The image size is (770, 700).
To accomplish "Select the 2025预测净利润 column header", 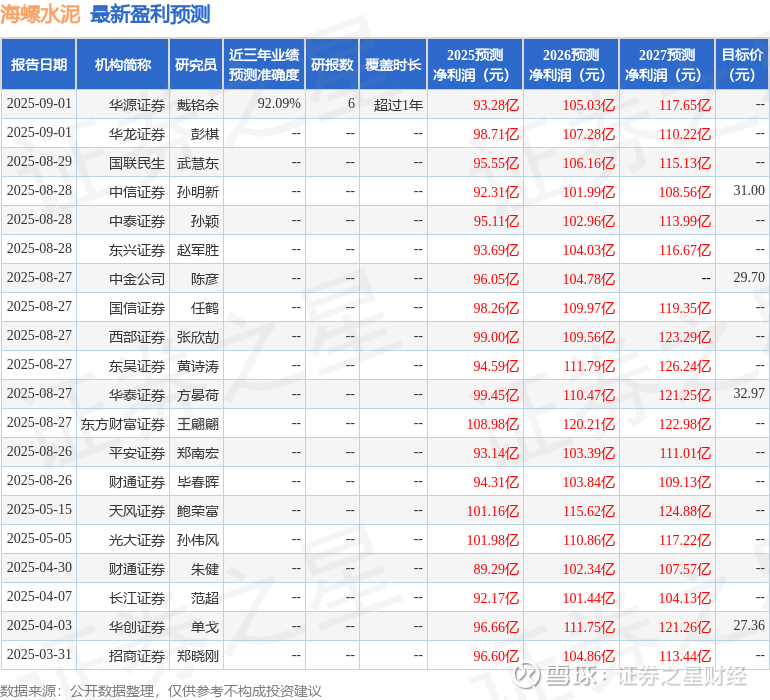I will coord(475,64).
